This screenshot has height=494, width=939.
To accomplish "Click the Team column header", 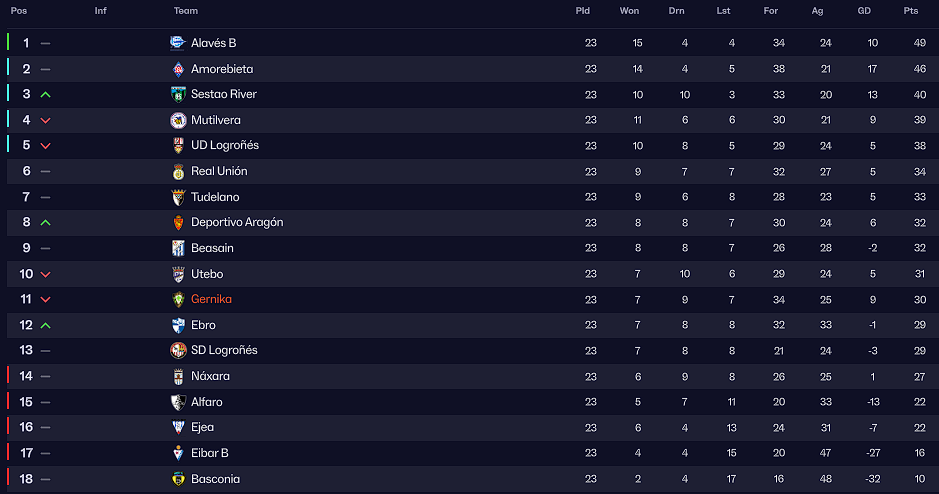I will (186, 11).
